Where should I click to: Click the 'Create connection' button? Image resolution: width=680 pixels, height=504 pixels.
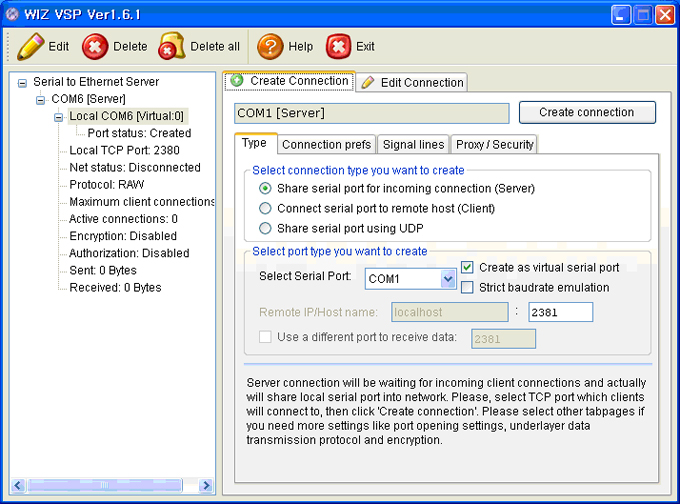point(587,112)
